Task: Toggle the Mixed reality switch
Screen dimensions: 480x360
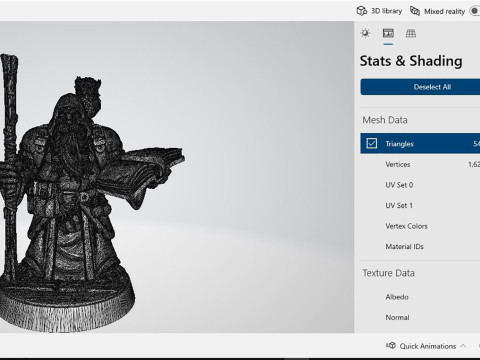Action: [475, 11]
